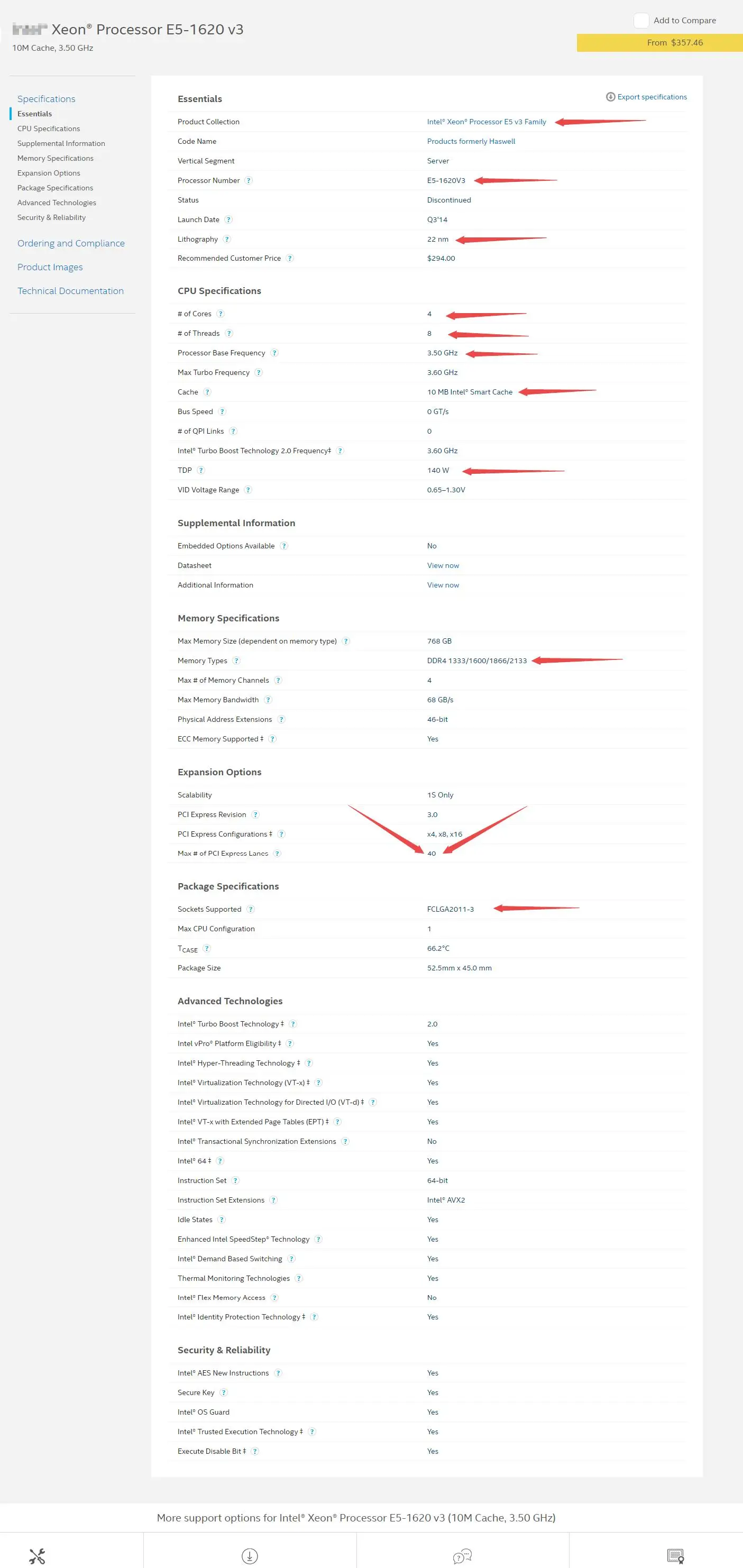743x1568 pixels.
Task: Jump to Memory Specifications sidebar item
Action: [x=56, y=158]
